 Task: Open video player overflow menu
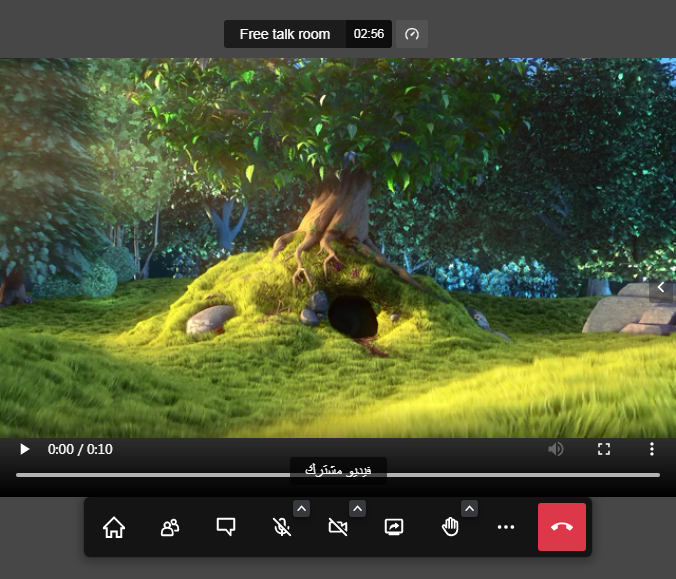[652, 449]
